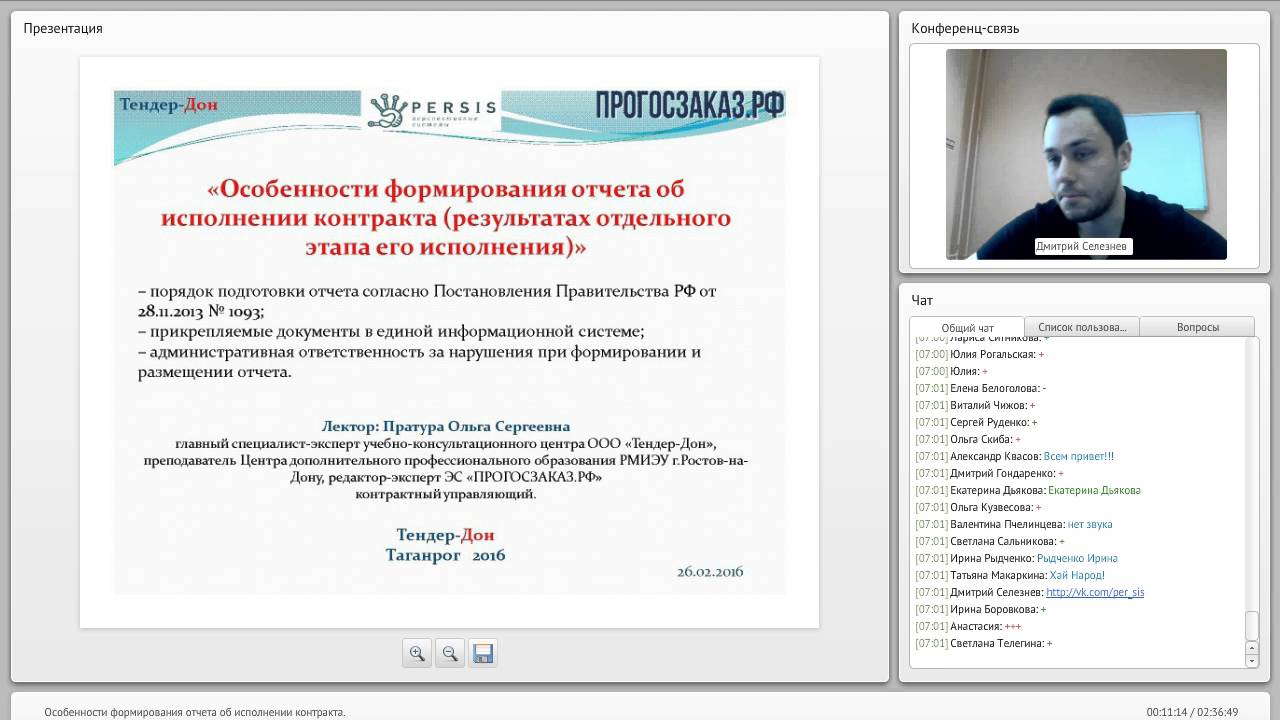1280x720 pixels.
Task: Click the date 26.02.2016 on the slide
Action: 710,572
